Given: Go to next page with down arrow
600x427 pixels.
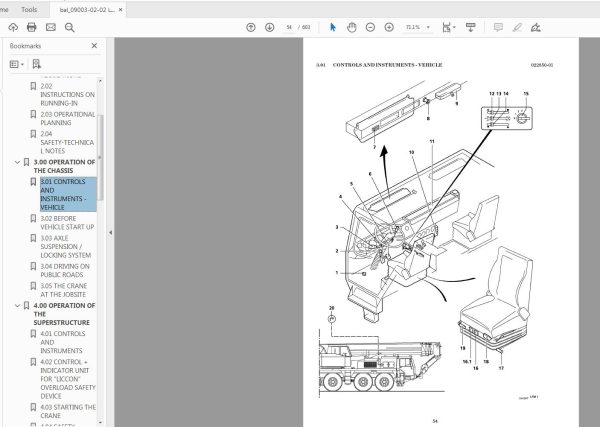Looking at the screenshot, I should click(x=268, y=27).
